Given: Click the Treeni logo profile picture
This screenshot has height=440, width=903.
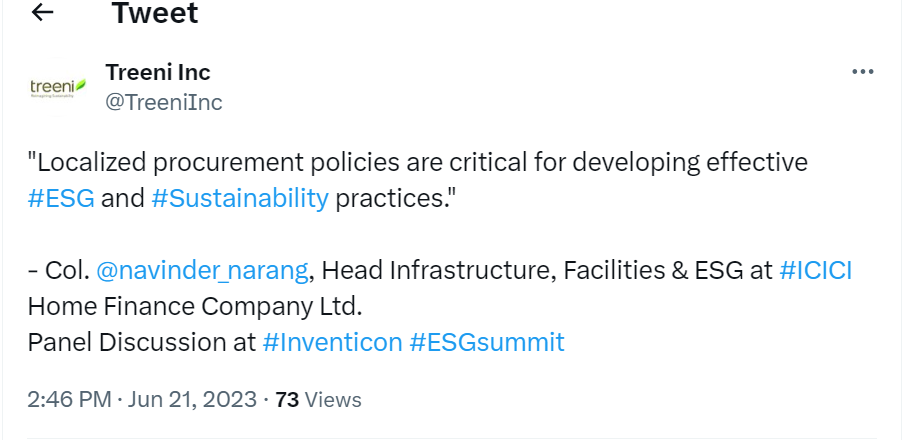Looking at the screenshot, I should coord(58,87).
